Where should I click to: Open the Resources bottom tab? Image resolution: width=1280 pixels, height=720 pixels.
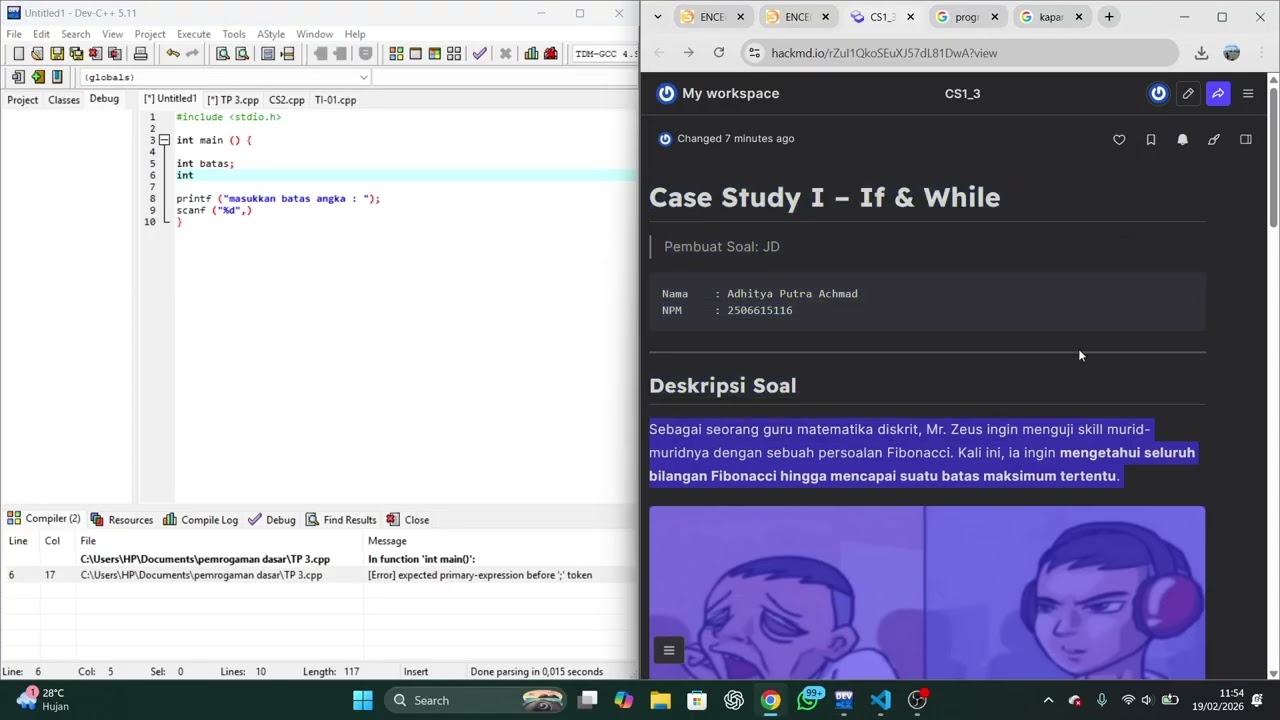pos(121,520)
